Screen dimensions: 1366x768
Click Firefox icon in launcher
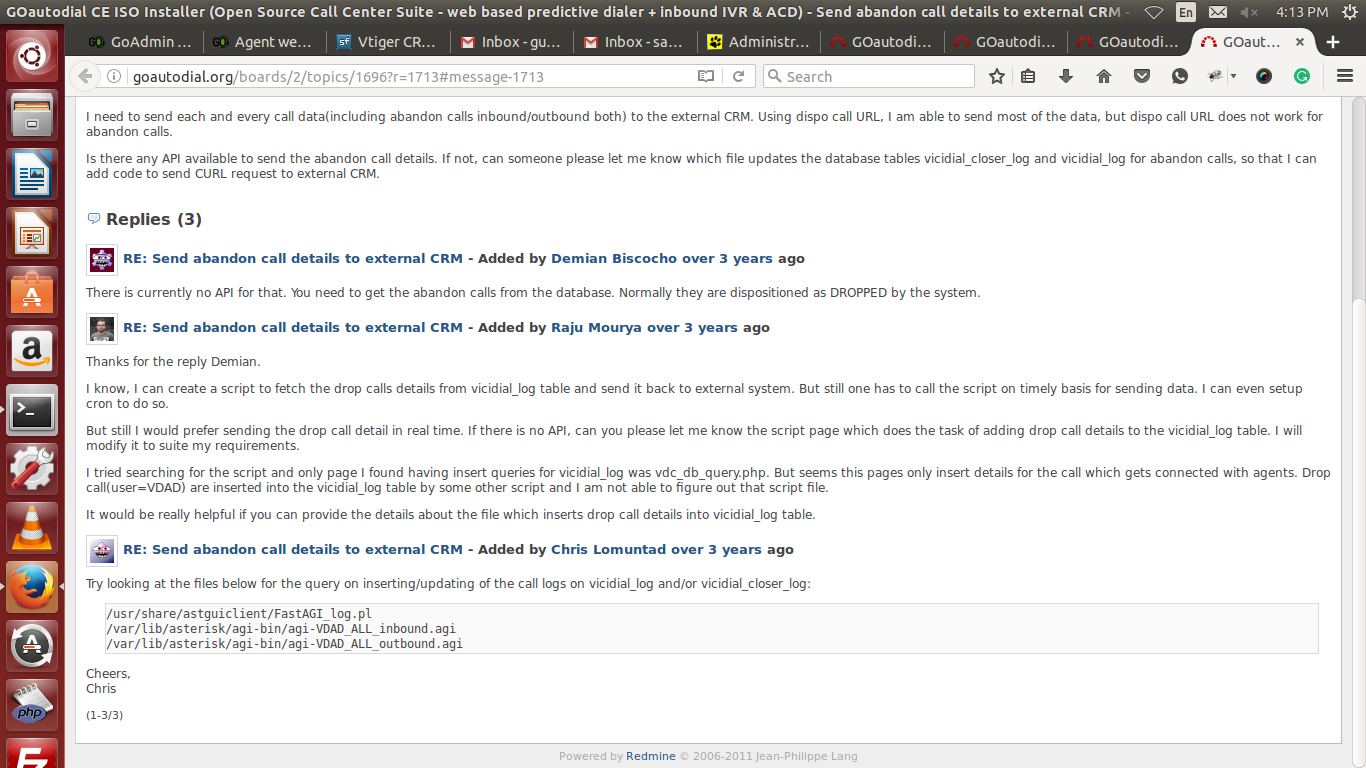click(32, 587)
